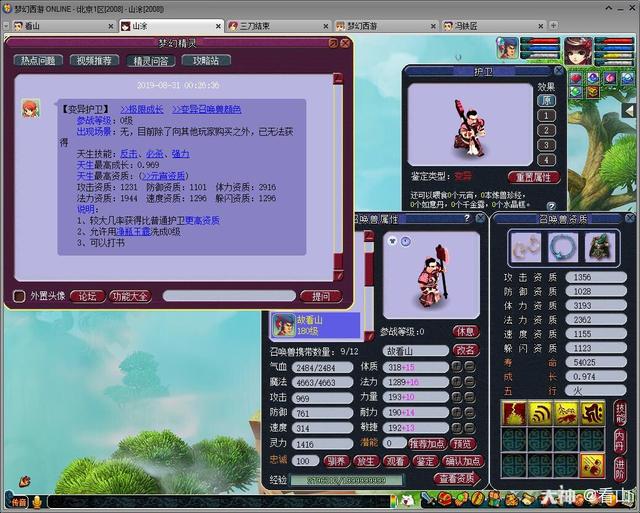This screenshot has height=513, width=640.
Task: Click the 确认加点 confirm points button
Action: coord(463,461)
